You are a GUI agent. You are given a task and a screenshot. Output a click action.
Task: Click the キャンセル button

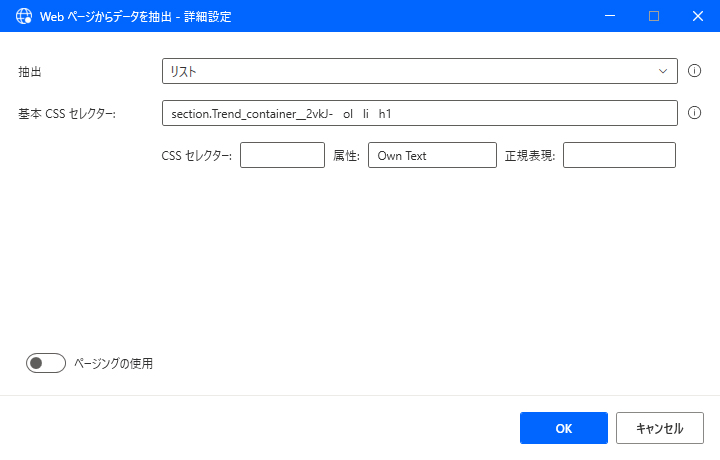(x=659, y=428)
